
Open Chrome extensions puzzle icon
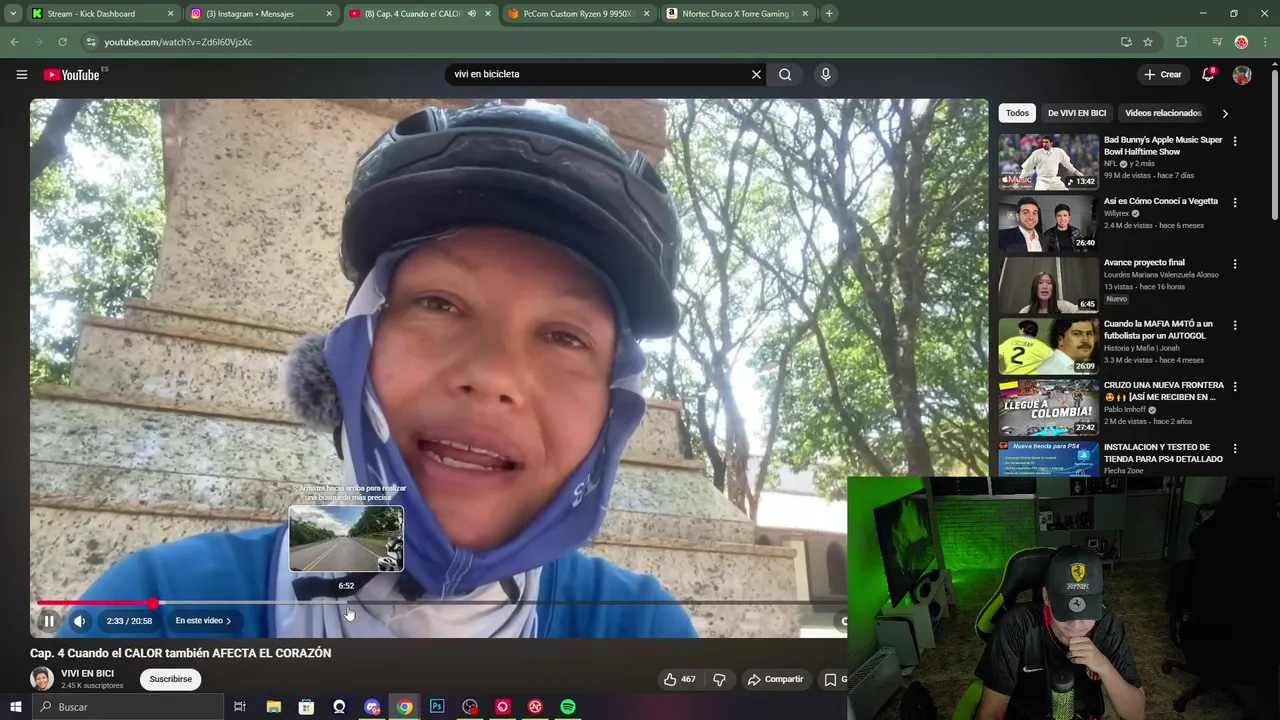[x=1181, y=42]
